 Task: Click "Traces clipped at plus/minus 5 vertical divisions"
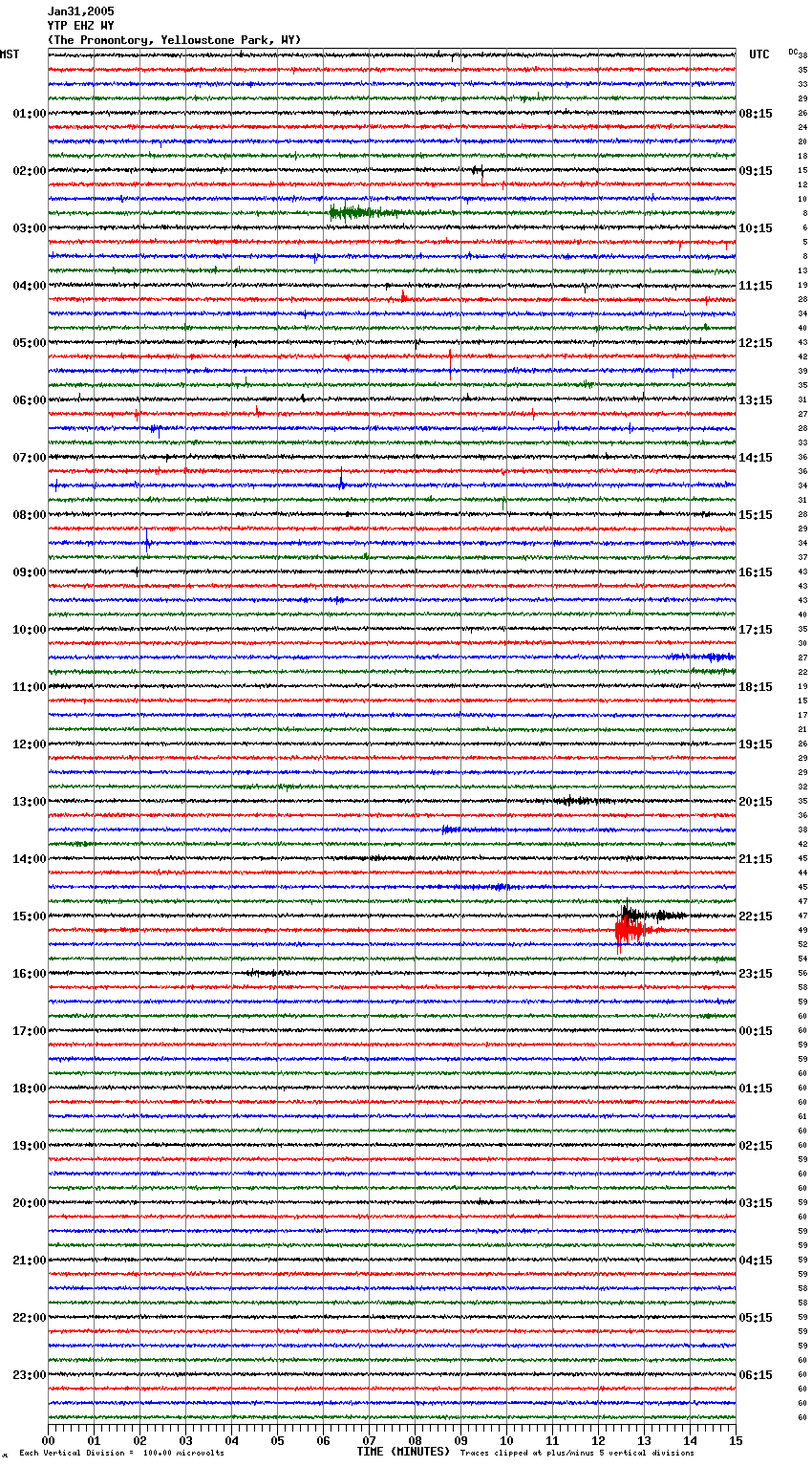click(577, 1453)
